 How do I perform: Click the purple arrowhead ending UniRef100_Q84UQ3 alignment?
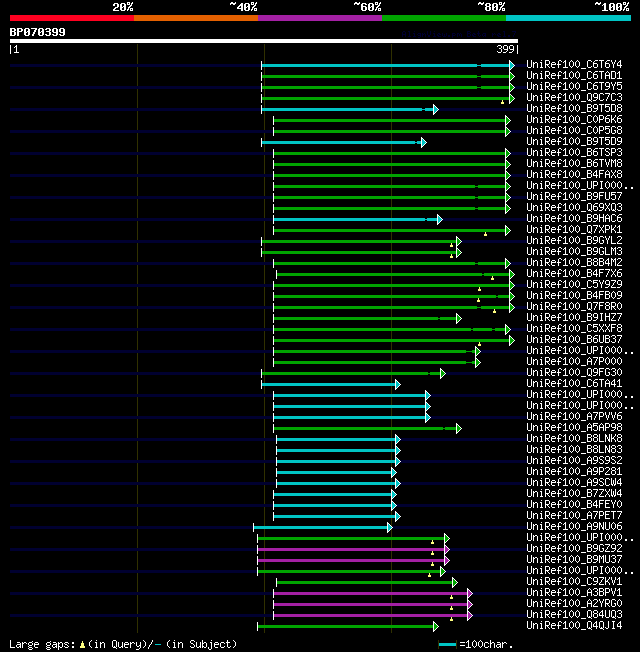470,615
